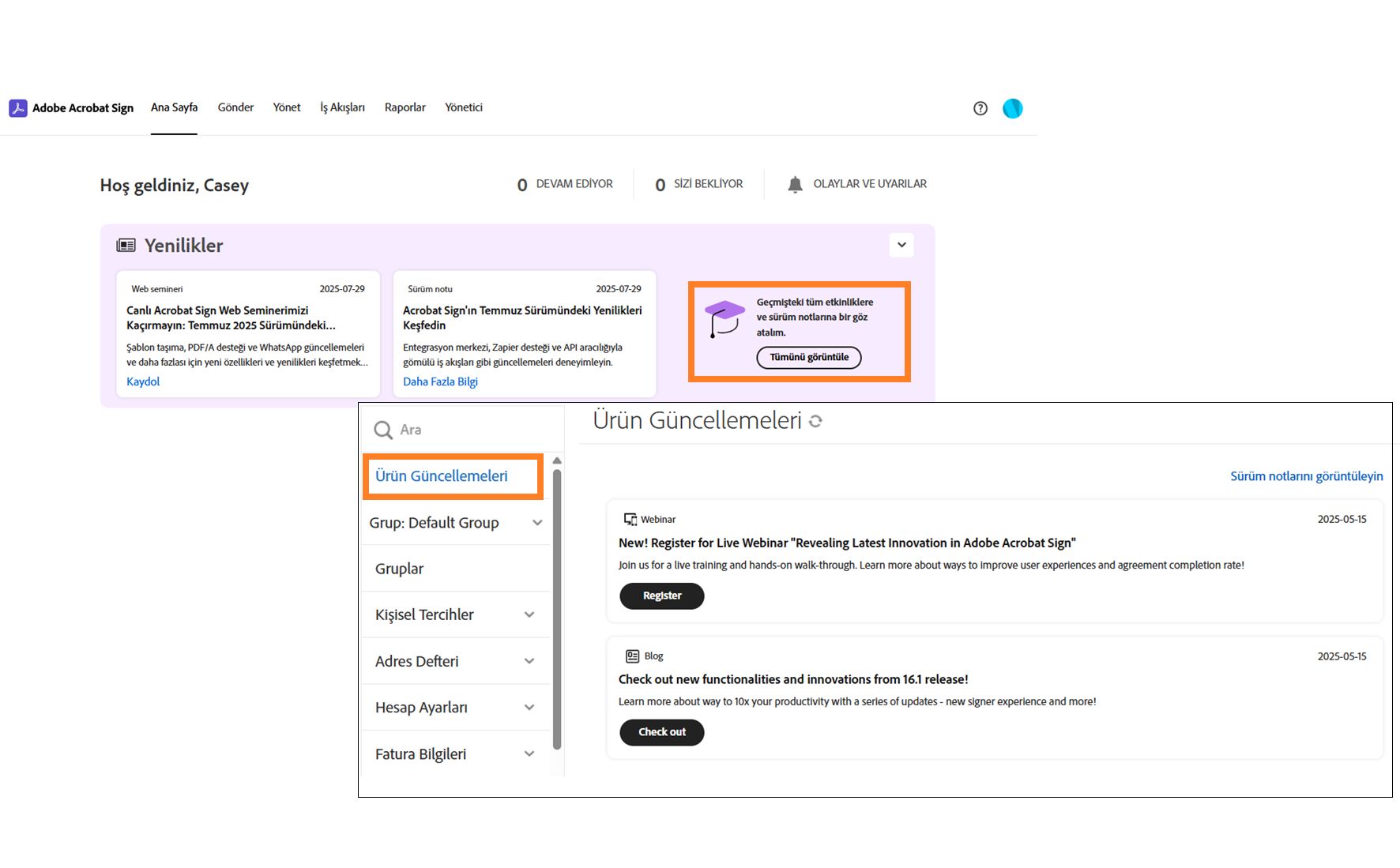Click the bell icon for alerts
The image size is (1400, 868).
click(x=796, y=184)
